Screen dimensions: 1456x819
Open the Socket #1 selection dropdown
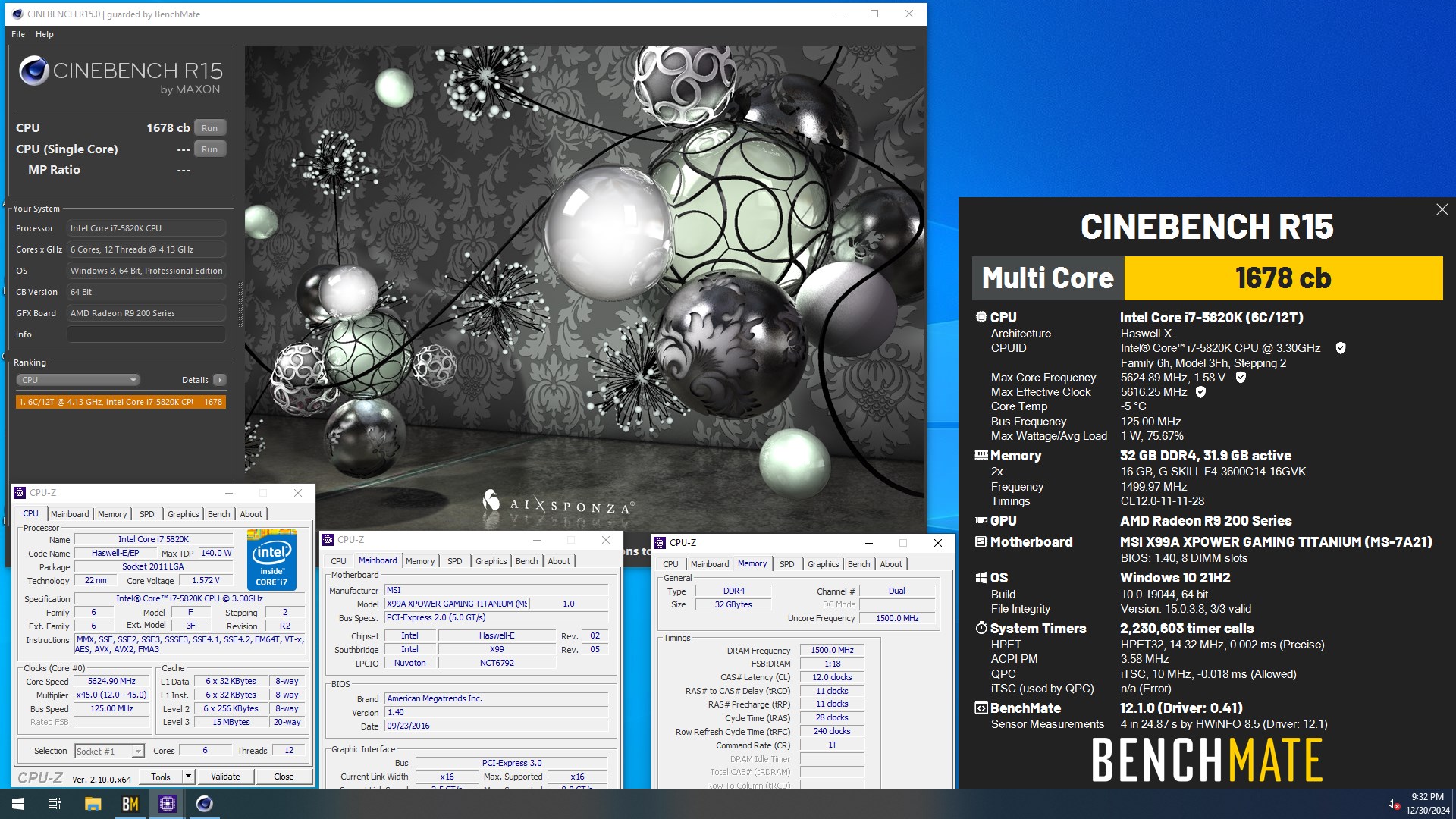pos(109,751)
